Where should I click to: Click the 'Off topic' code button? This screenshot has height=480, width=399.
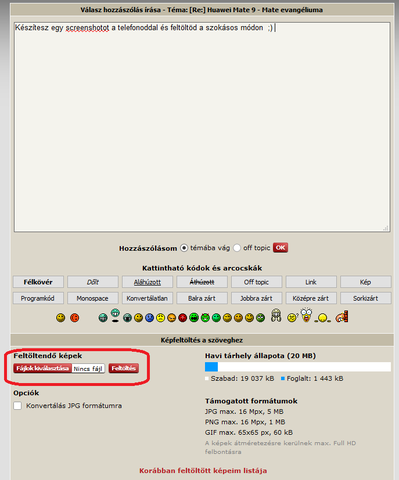256,282
